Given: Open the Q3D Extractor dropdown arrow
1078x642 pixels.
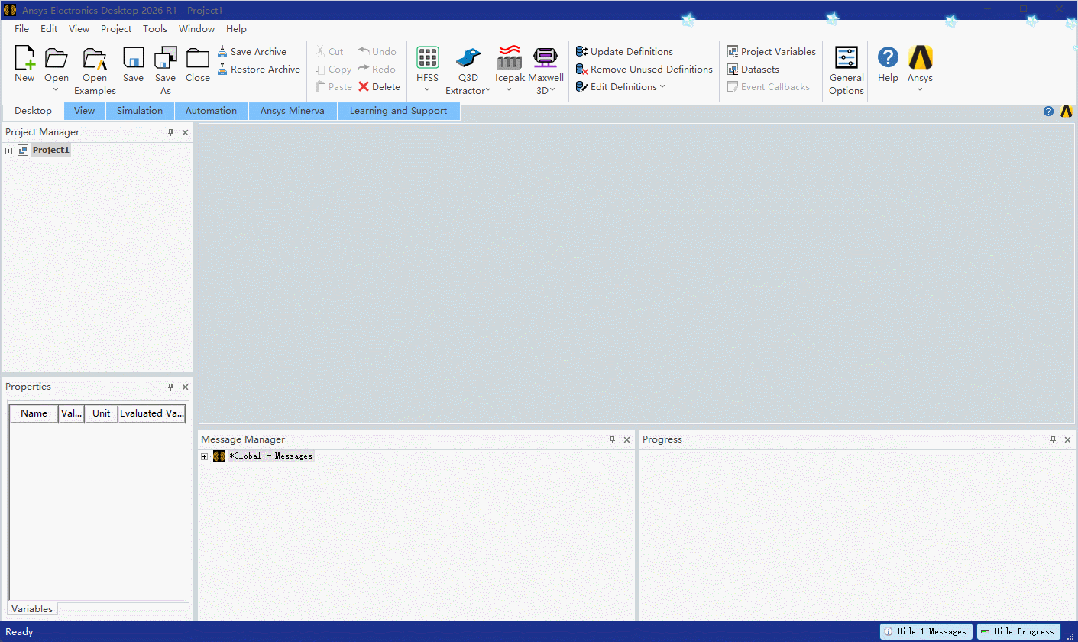Looking at the screenshot, I should (x=487, y=91).
